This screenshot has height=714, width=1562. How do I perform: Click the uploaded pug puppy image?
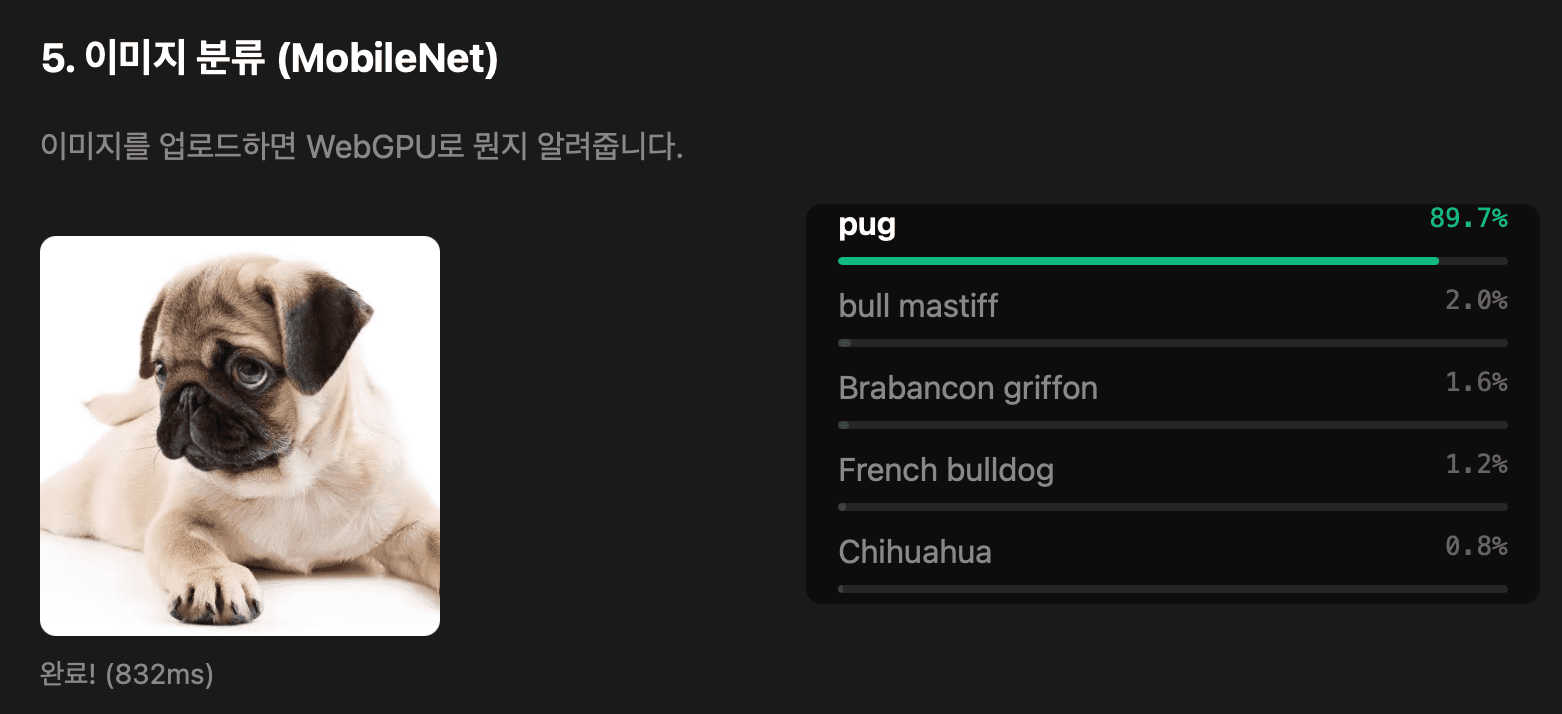click(239, 435)
